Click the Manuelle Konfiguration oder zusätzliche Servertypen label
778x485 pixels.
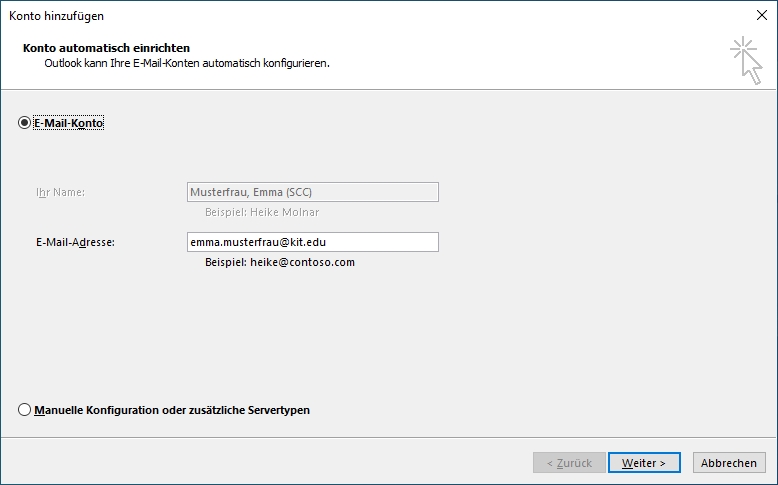coord(172,410)
